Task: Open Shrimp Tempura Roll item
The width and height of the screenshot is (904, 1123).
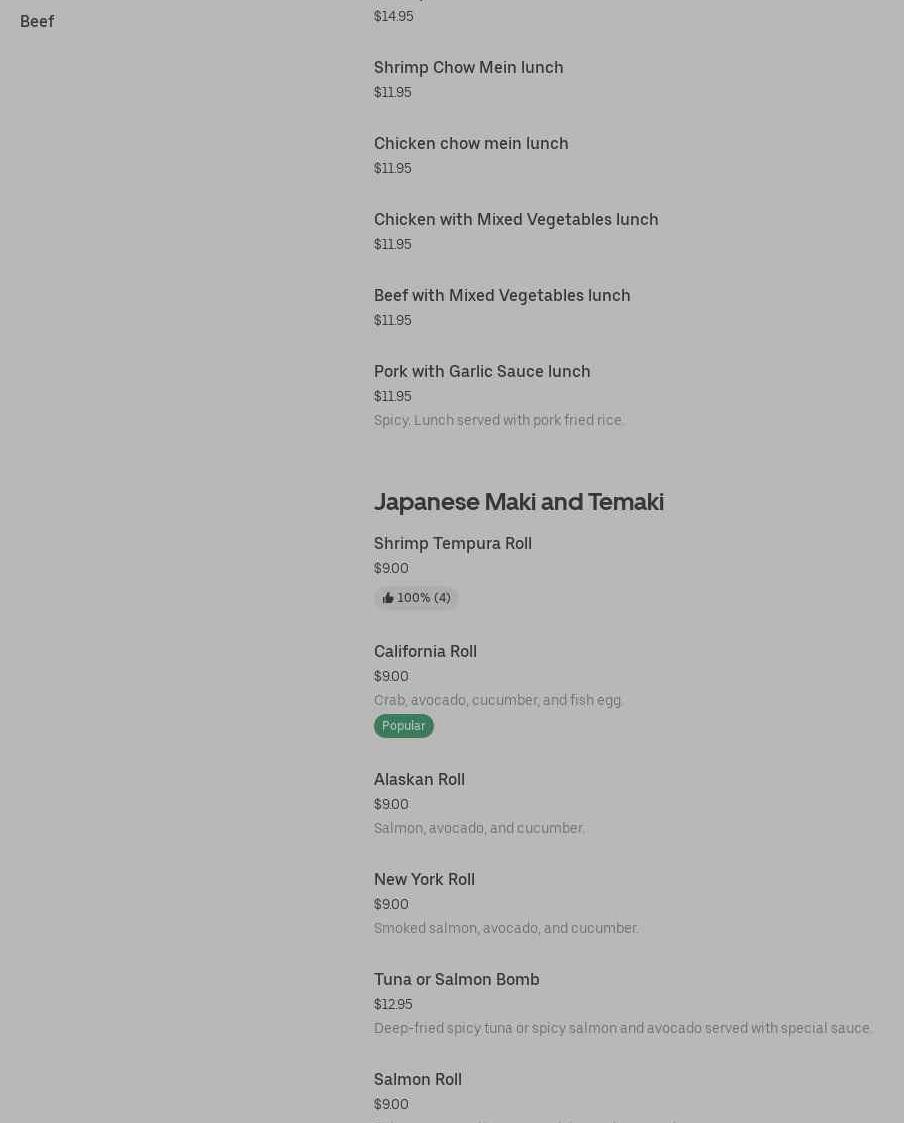Action: (x=452, y=543)
